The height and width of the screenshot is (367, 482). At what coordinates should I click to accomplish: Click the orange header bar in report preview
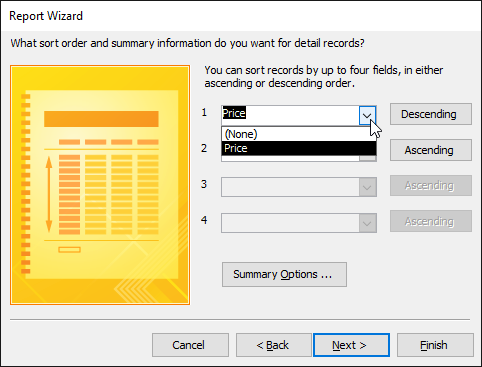(101, 119)
